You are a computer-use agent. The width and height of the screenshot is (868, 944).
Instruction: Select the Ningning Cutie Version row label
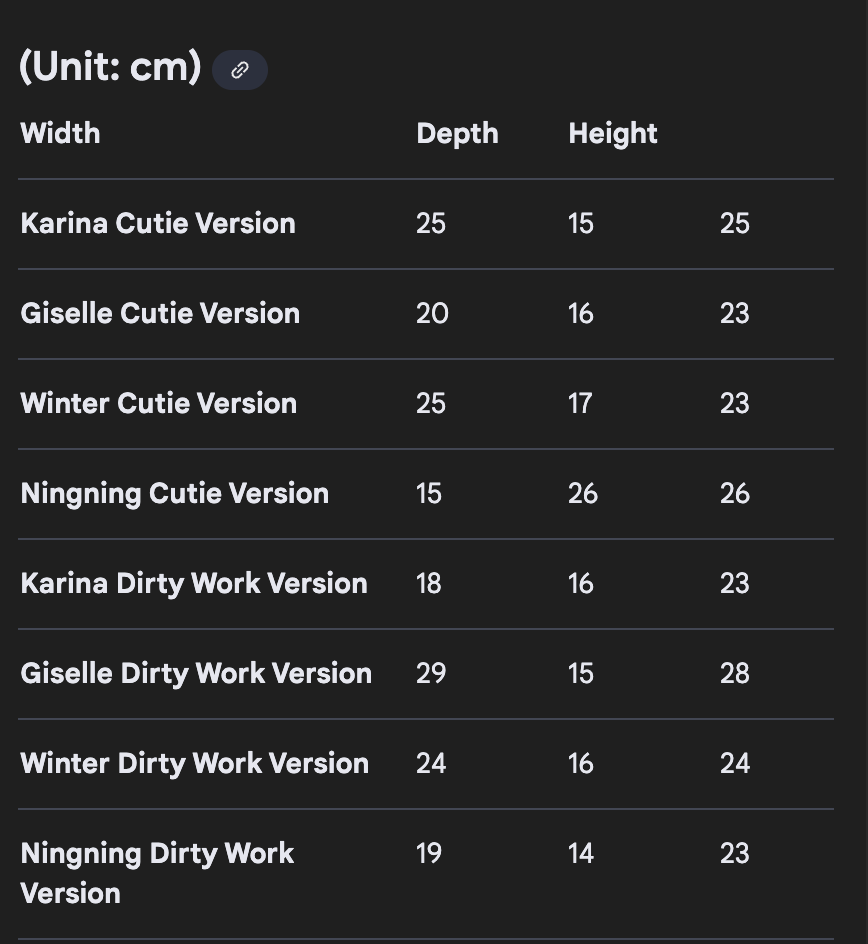174,493
